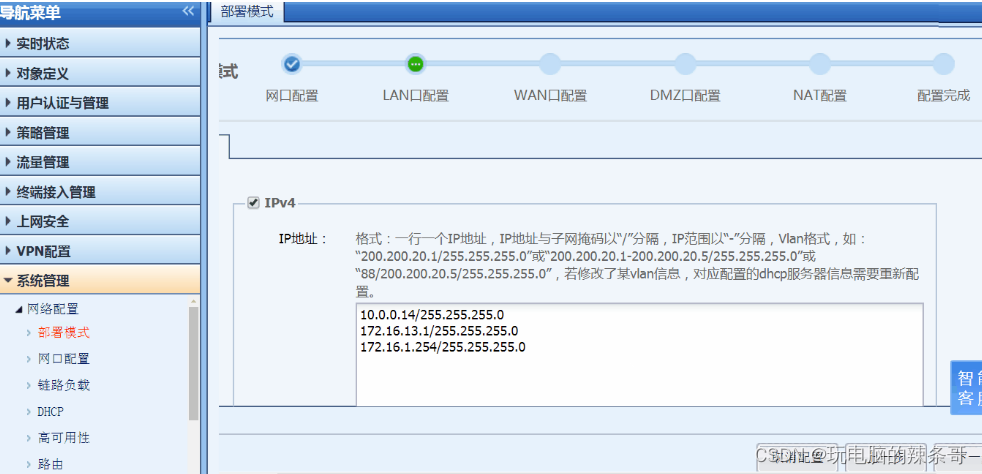Click the IP地址 field label

coord(303,239)
